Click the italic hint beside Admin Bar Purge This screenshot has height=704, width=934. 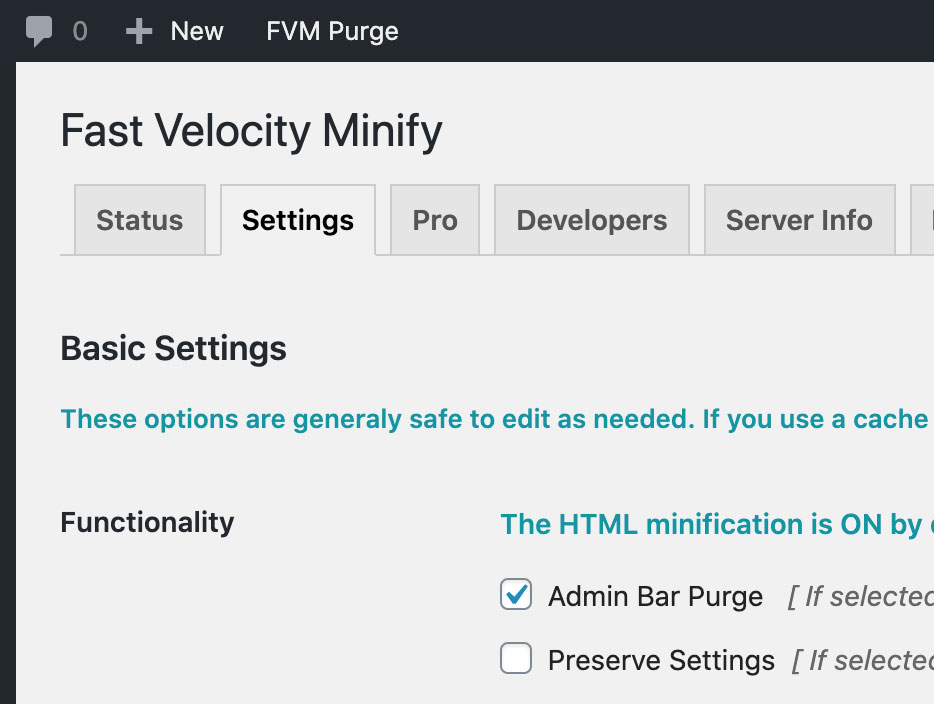click(x=861, y=596)
